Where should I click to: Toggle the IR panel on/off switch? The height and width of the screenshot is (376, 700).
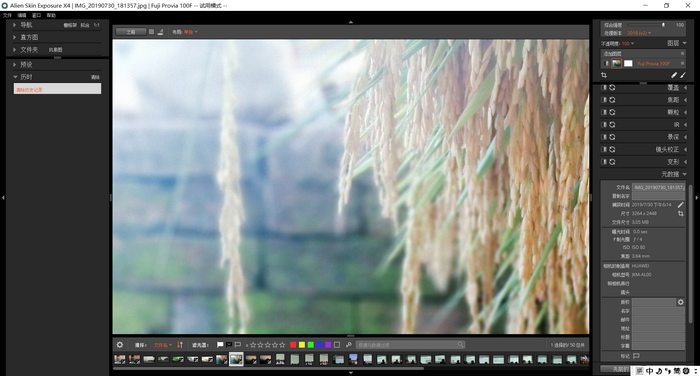coord(604,125)
